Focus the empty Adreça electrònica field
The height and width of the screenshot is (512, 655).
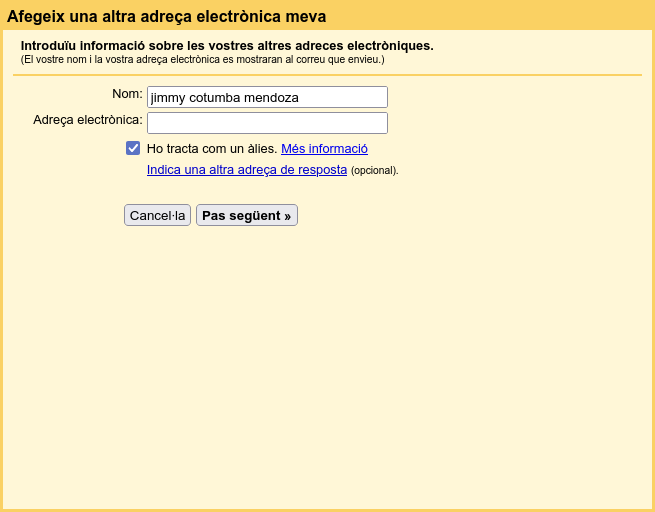coord(267,123)
